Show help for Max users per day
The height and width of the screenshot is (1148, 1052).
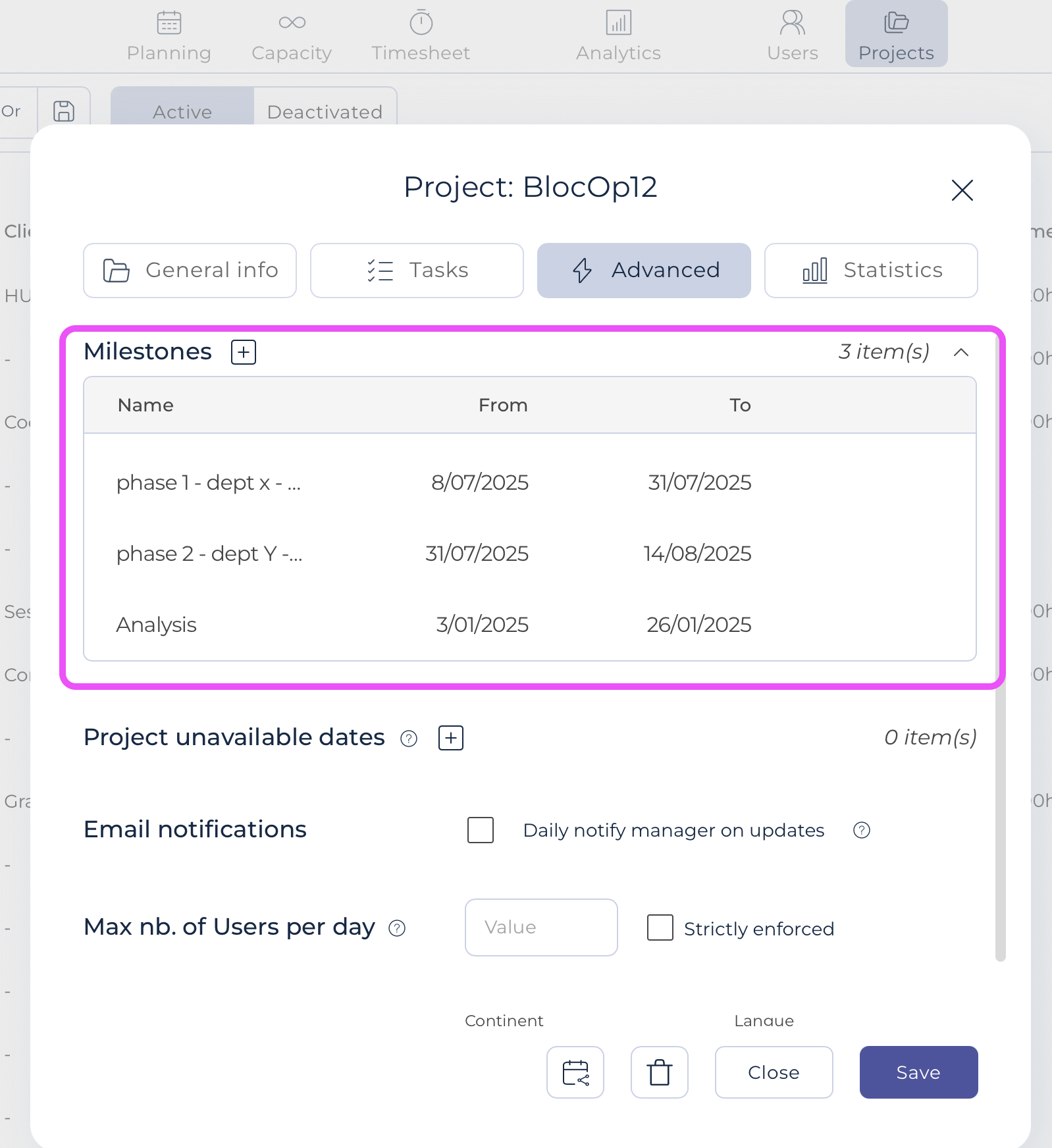pyautogui.click(x=397, y=928)
